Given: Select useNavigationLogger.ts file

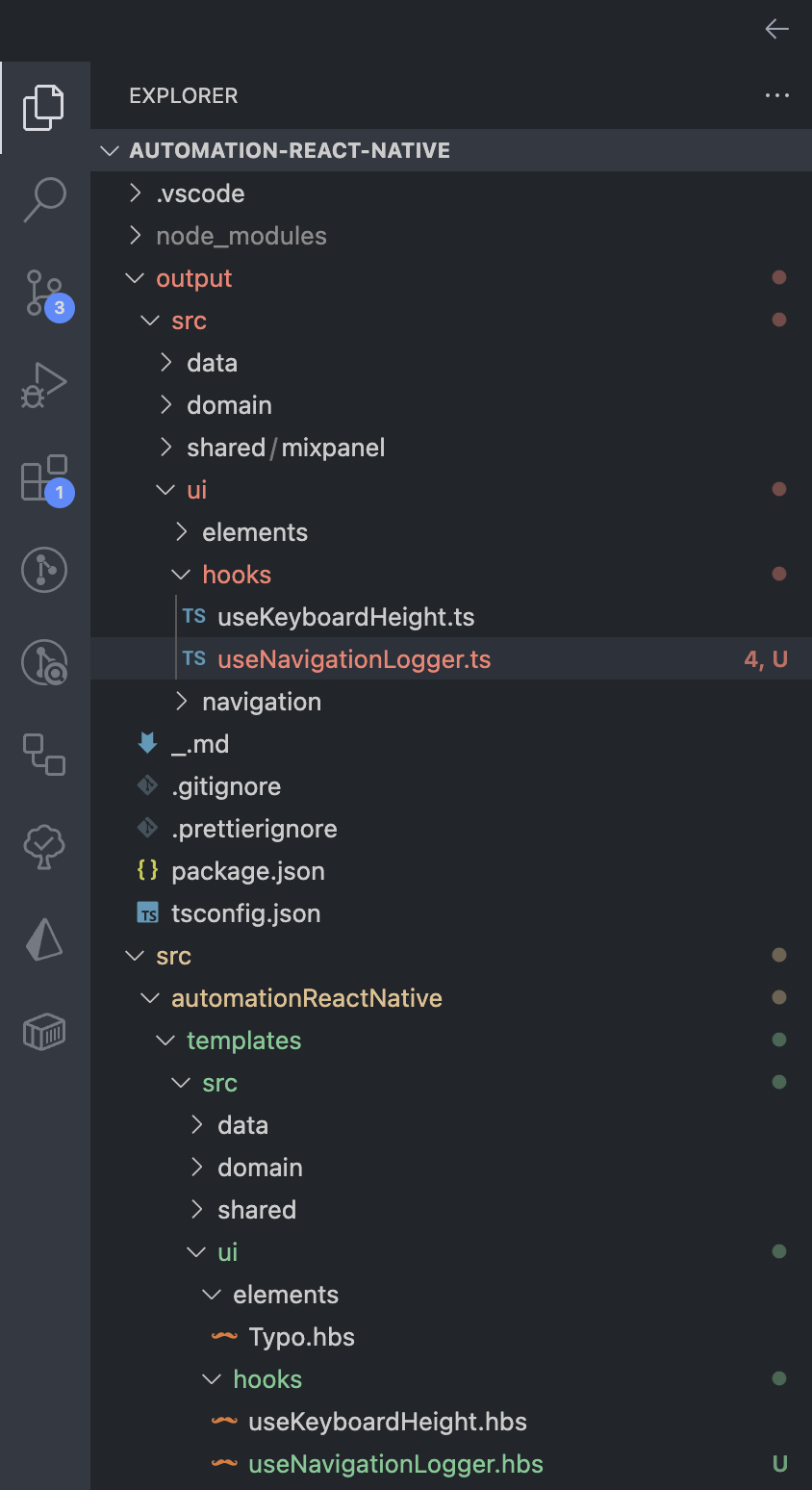Looking at the screenshot, I should point(354,659).
